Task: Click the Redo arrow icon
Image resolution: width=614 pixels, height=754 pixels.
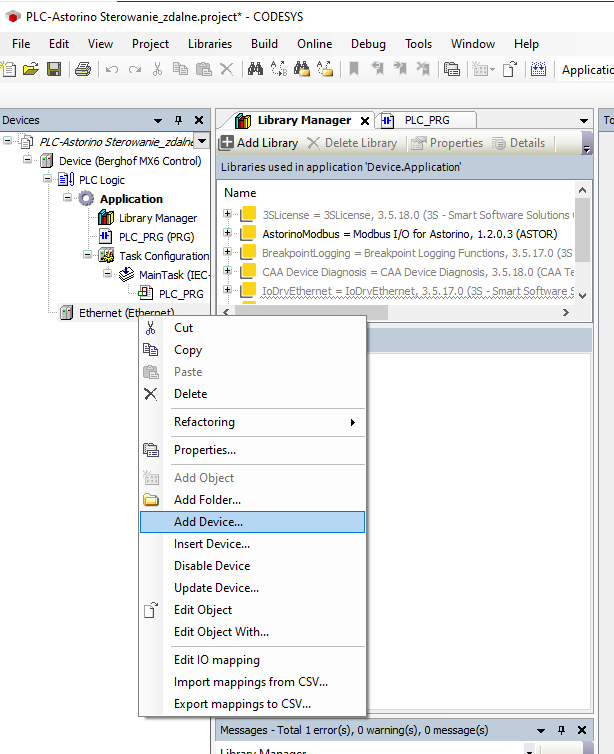Action: click(135, 70)
